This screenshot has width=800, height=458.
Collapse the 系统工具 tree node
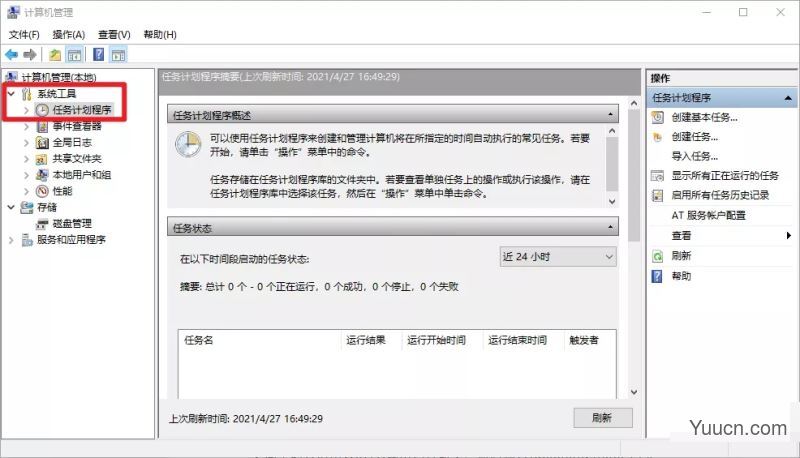pyautogui.click(x=11, y=94)
